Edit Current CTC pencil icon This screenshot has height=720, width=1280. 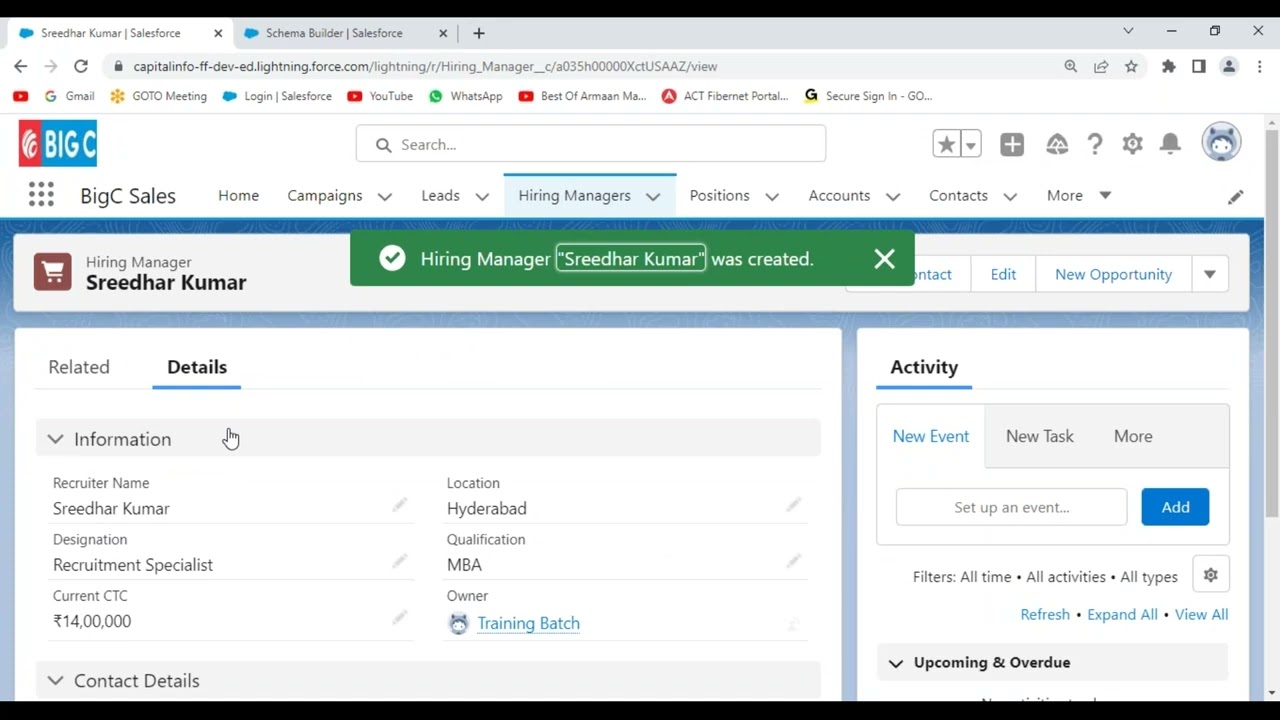(x=399, y=617)
